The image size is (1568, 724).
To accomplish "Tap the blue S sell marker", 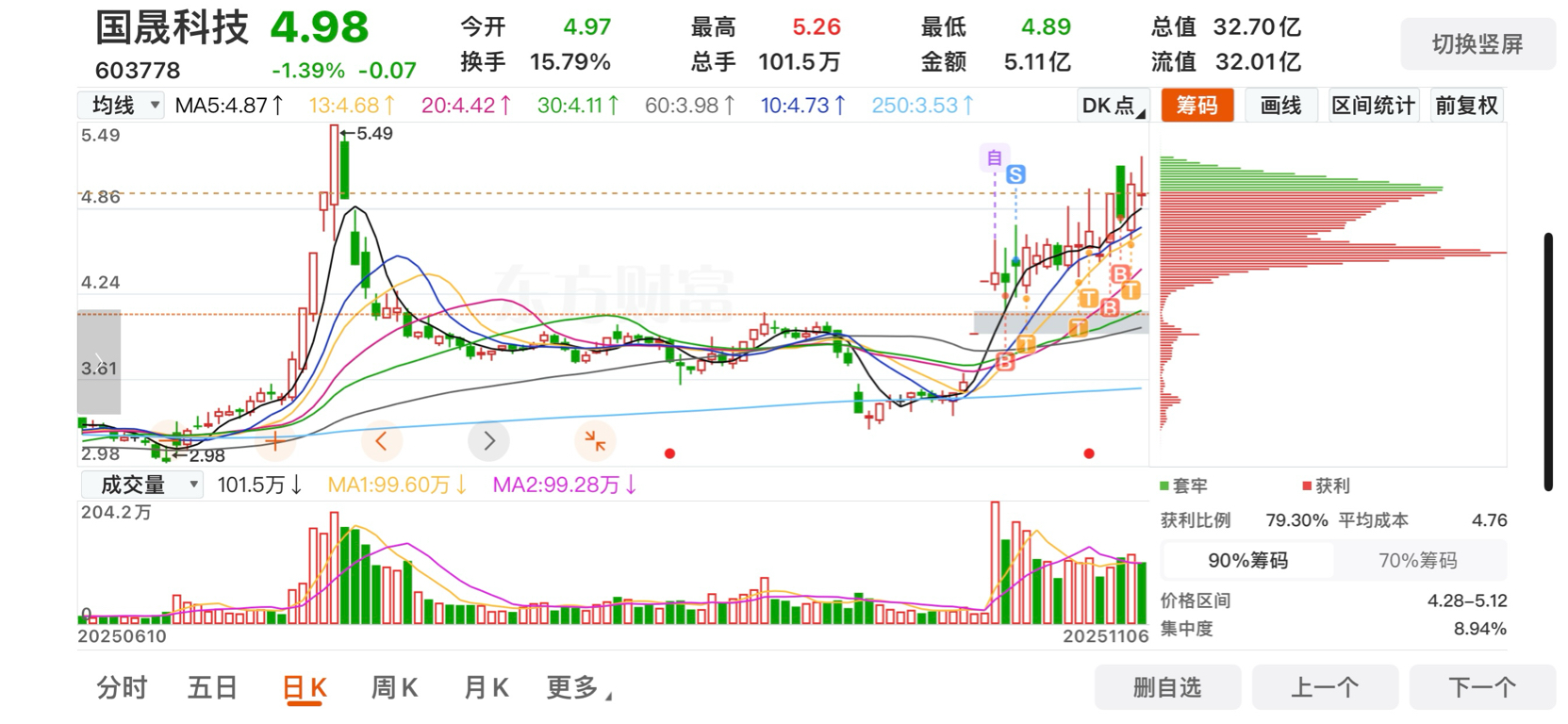I will point(1015,174).
